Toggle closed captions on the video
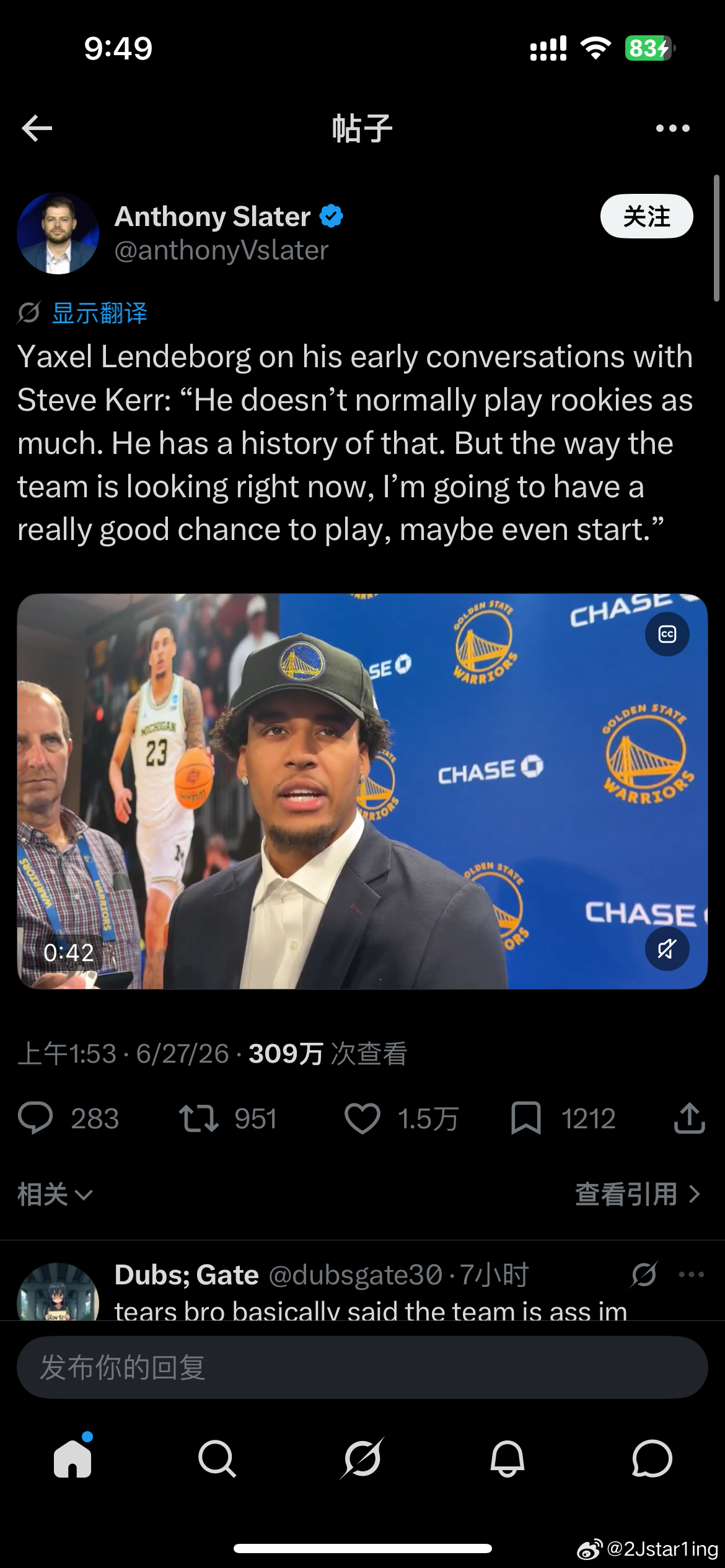725x1568 pixels. click(x=667, y=634)
